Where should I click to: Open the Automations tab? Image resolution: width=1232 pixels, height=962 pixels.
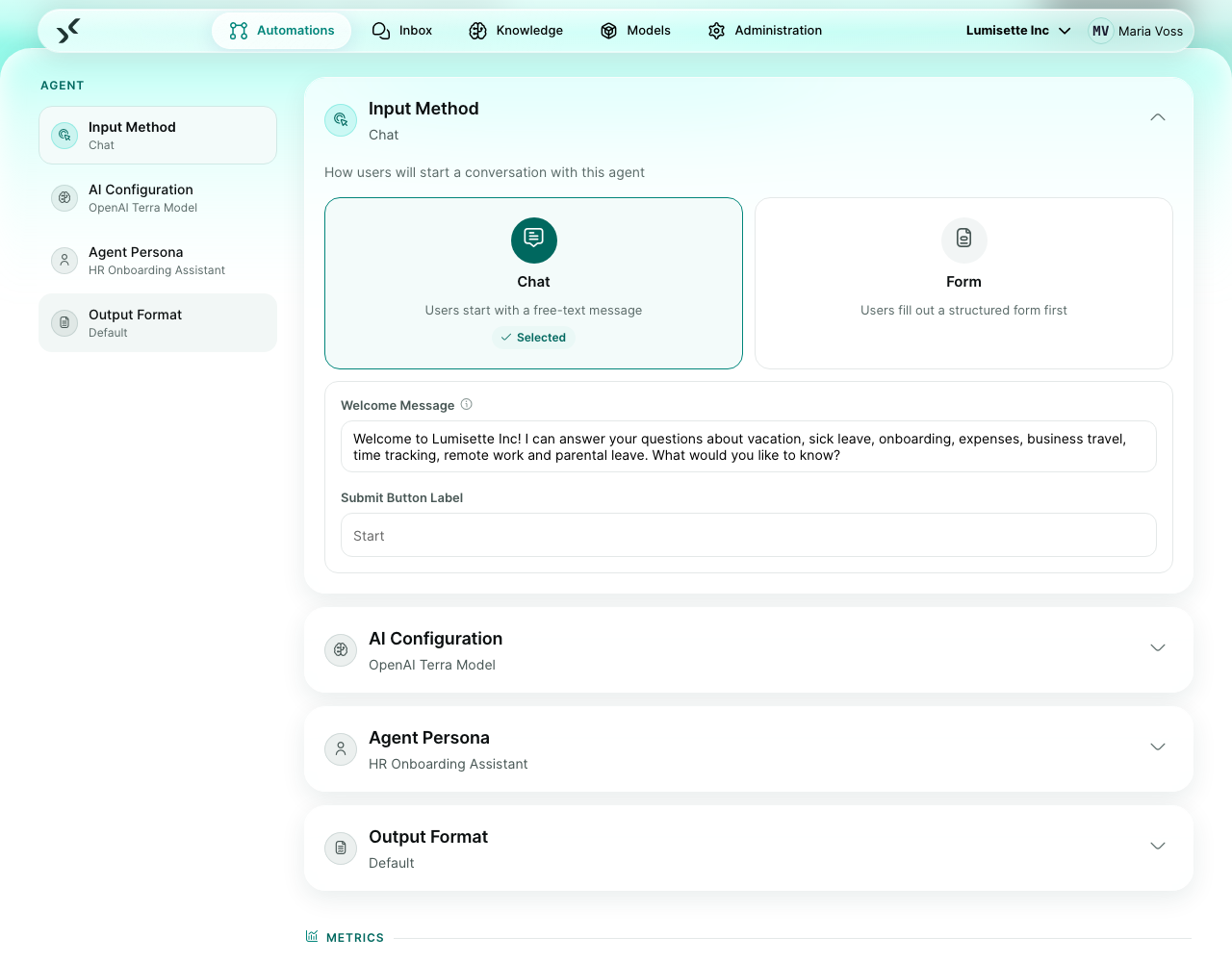tap(282, 31)
